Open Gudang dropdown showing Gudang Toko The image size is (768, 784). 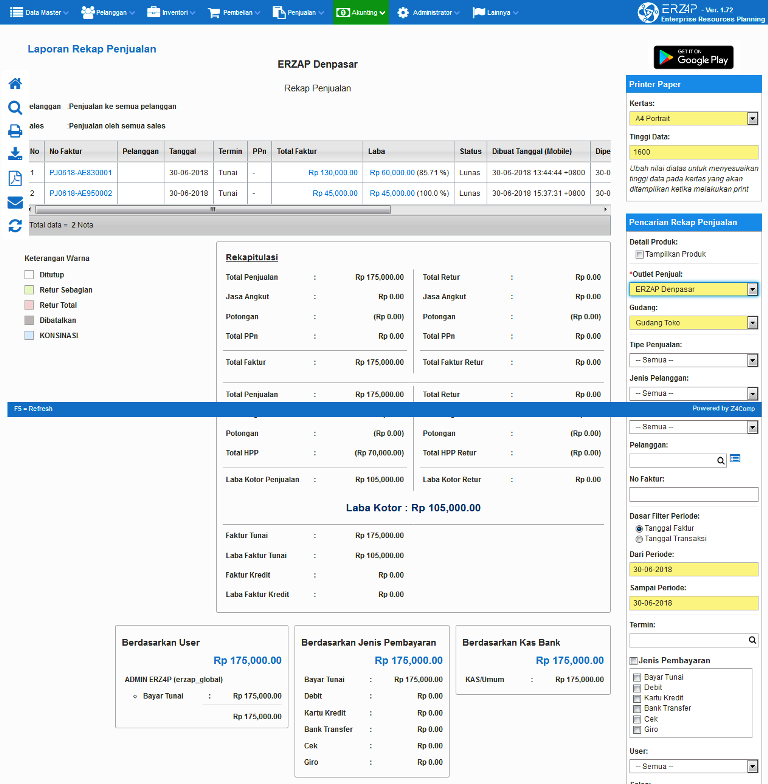(x=694, y=323)
